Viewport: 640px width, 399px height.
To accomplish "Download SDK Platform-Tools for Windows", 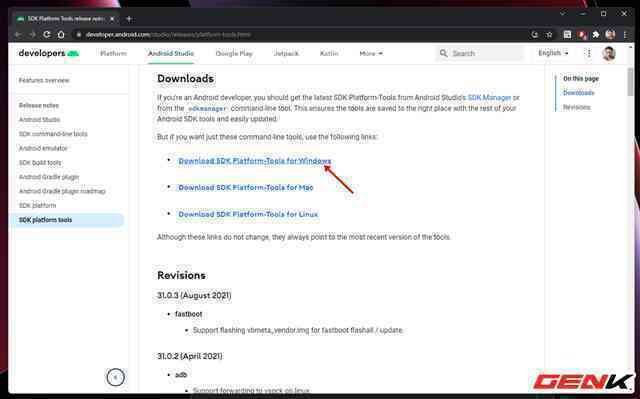I will pos(255,161).
